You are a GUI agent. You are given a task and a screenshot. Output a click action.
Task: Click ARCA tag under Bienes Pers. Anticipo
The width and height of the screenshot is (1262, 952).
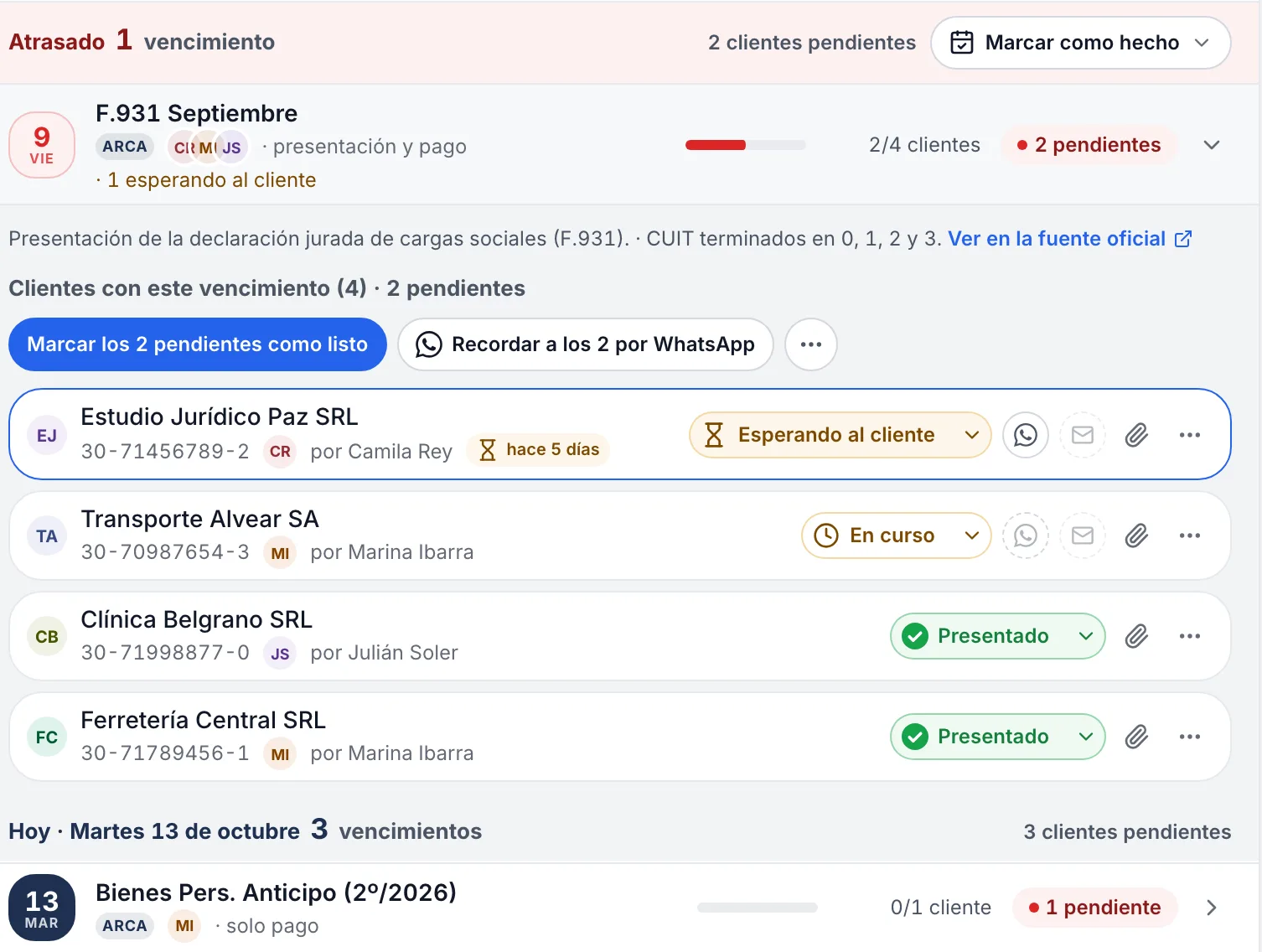point(125,926)
